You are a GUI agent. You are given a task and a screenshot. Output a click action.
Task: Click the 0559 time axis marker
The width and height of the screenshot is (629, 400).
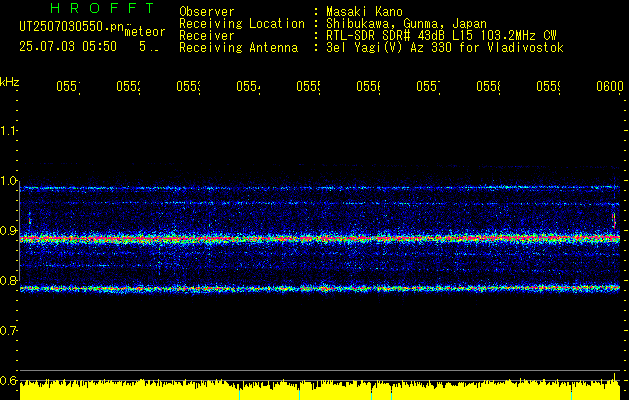549,87
